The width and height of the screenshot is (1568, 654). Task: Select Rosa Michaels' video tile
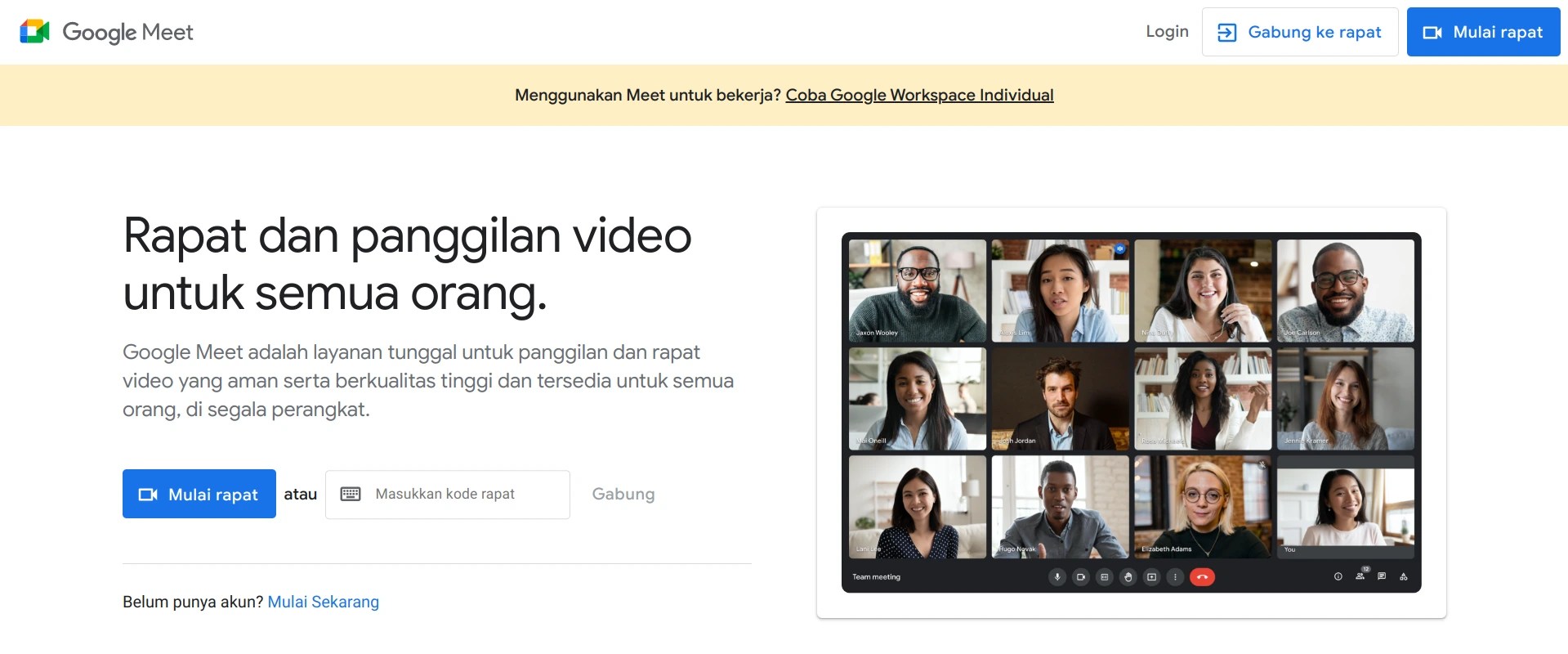tap(1203, 399)
